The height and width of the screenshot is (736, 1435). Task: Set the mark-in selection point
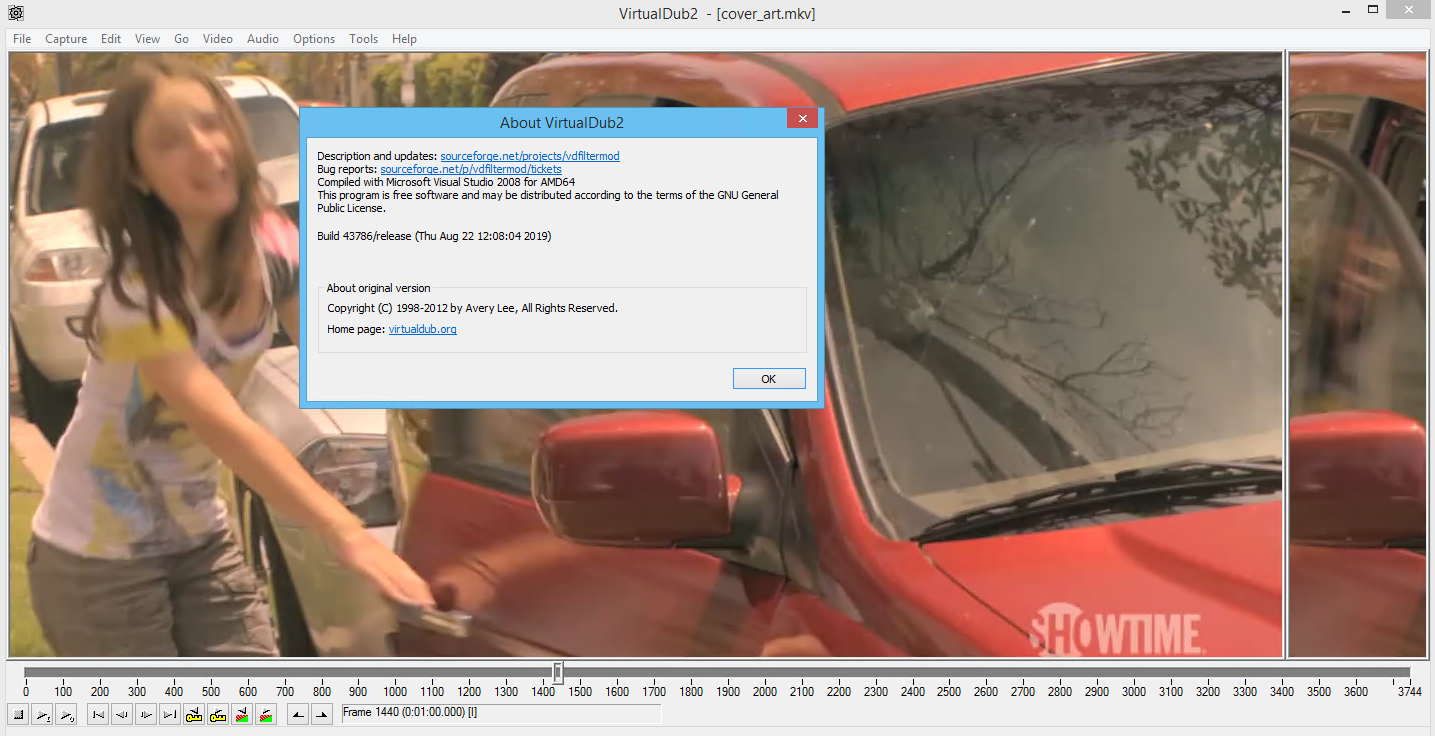pyautogui.click(x=298, y=714)
